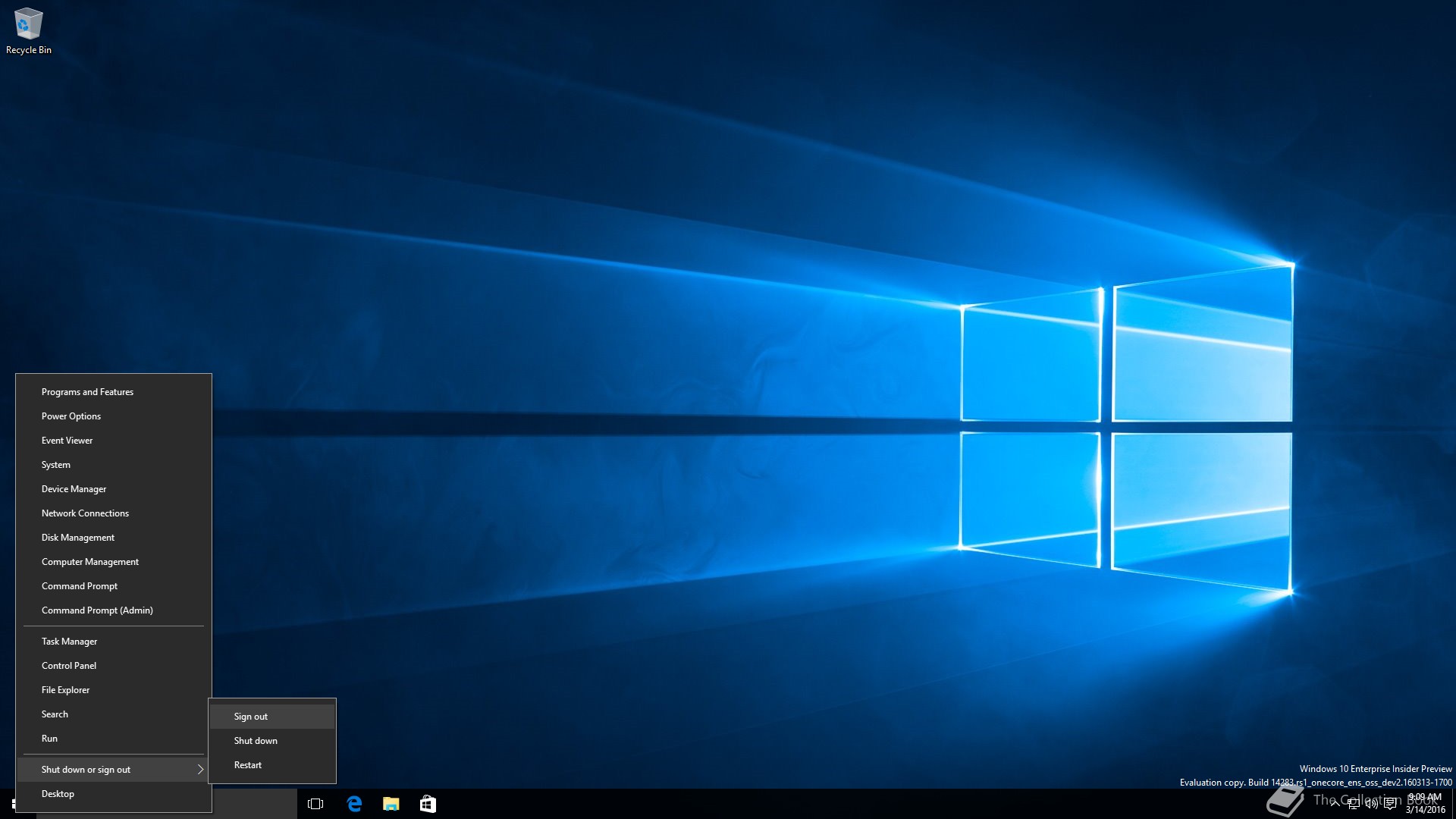1456x819 pixels.
Task: Select System in the quick-link menu
Action: tap(114, 465)
